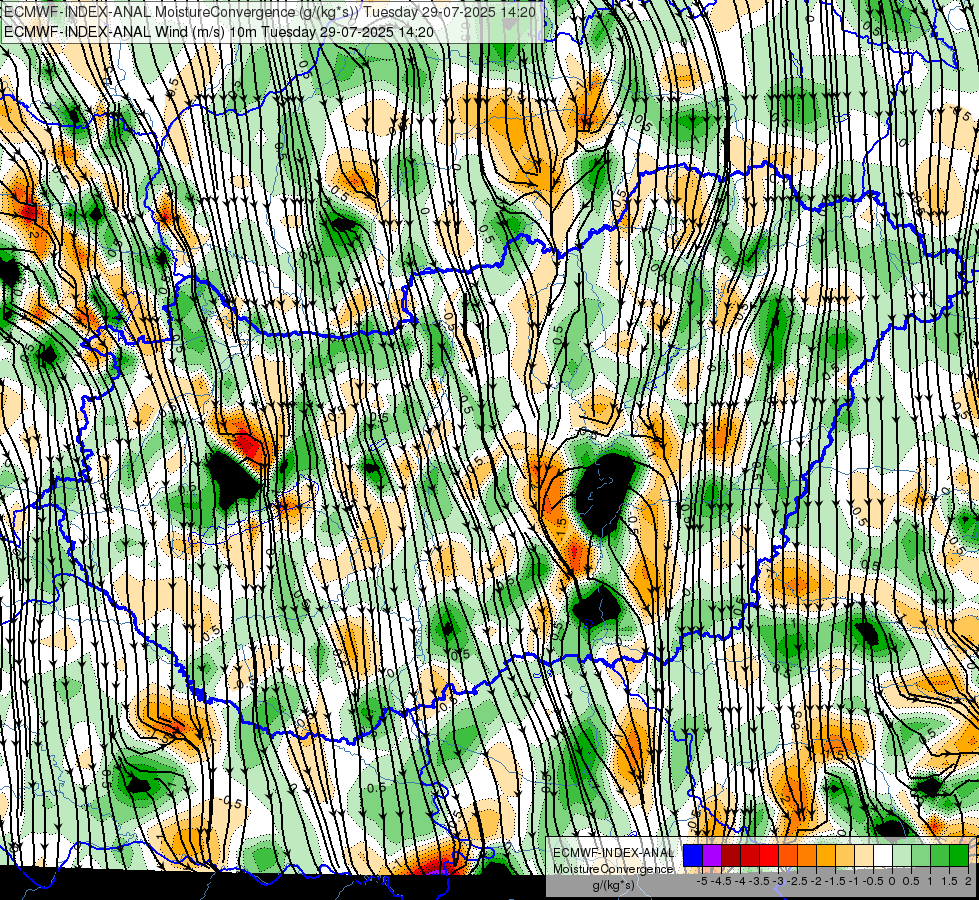The width and height of the screenshot is (979, 900).
Task: Click the purple legend swatch
Action: [x=712, y=855]
